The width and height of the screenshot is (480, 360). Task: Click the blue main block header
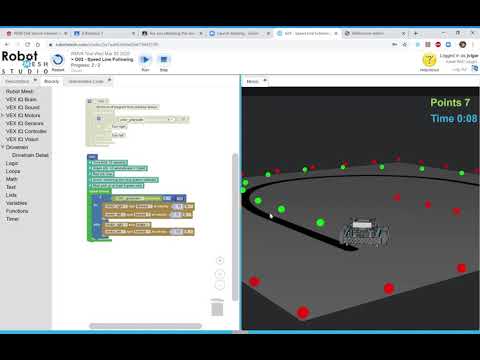pyautogui.click(x=92, y=157)
